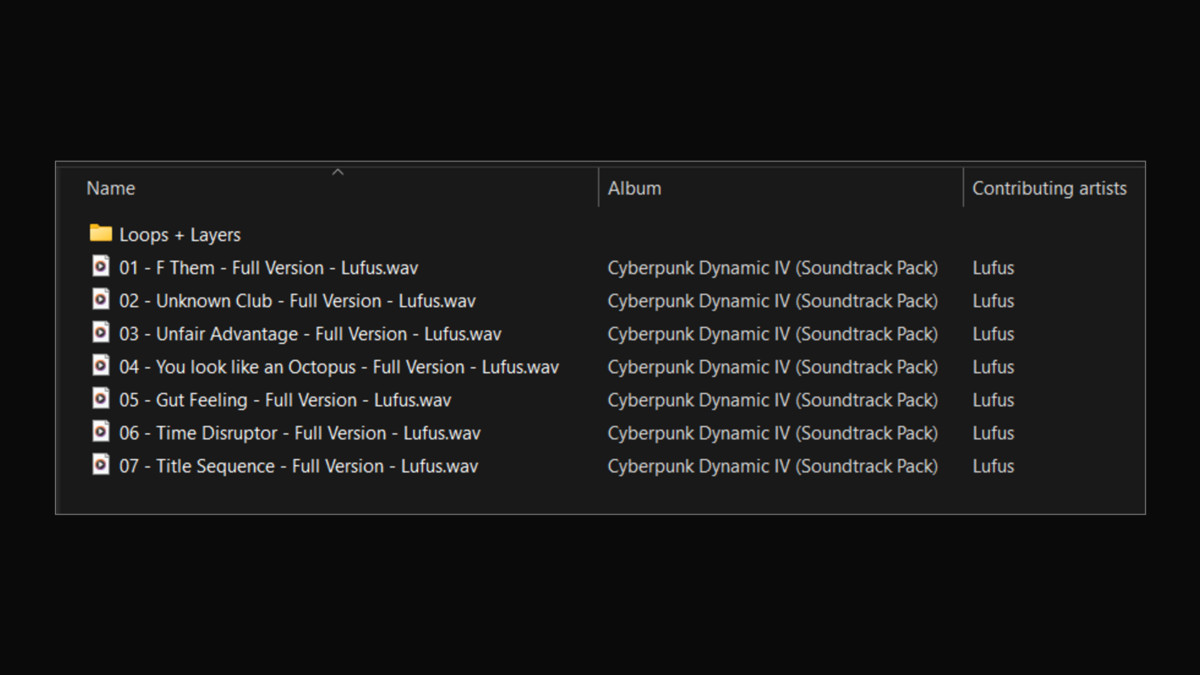The height and width of the screenshot is (675, 1200).
Task: Click the audio icon for 06 - Time Disruptor
Action: tap(101, 432)
